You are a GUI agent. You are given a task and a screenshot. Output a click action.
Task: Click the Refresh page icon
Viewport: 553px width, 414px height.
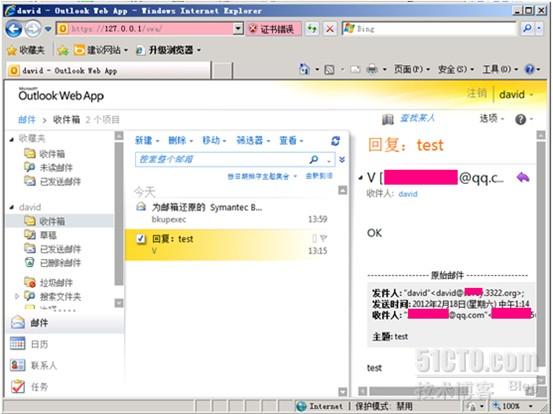coord(312,29)
